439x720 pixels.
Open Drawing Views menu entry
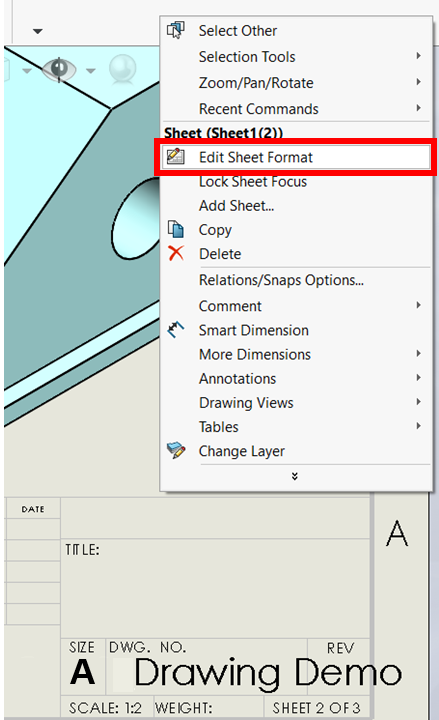(x=296, y=402)
